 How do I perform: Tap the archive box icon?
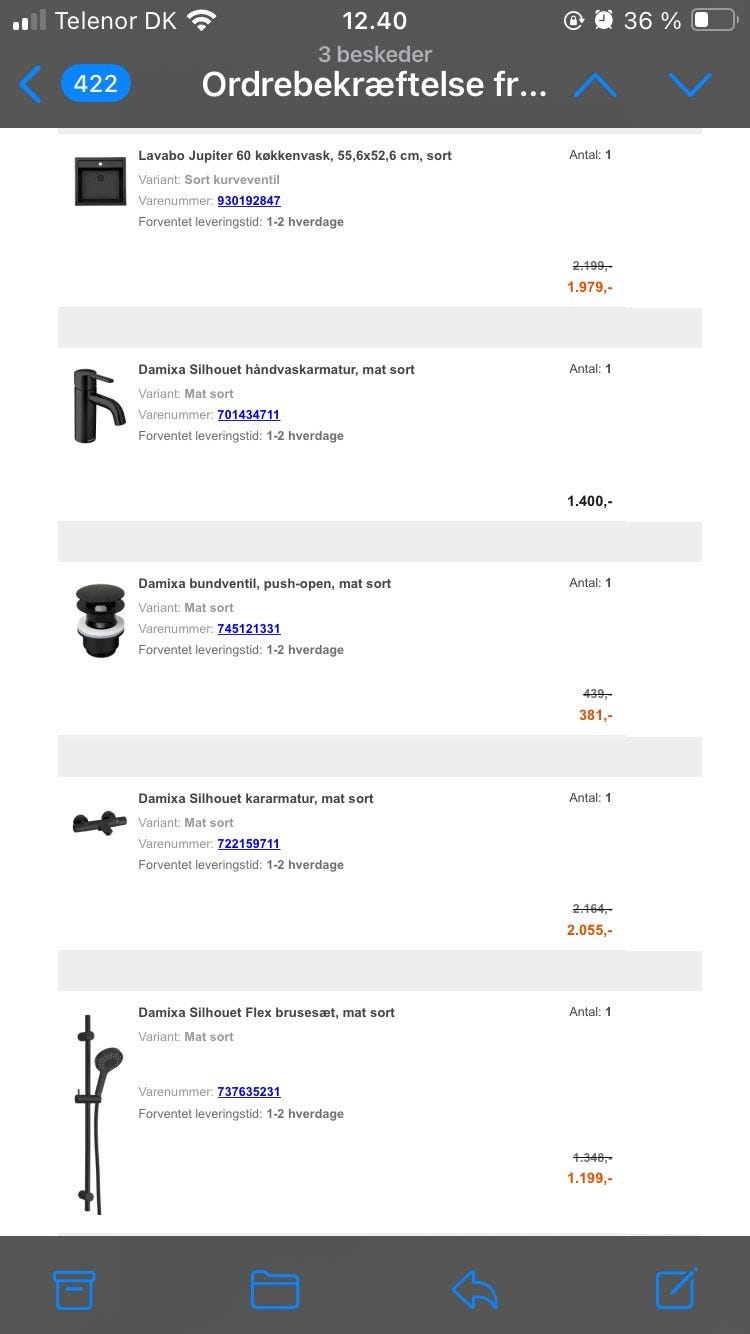click(x=74, y=1289)
